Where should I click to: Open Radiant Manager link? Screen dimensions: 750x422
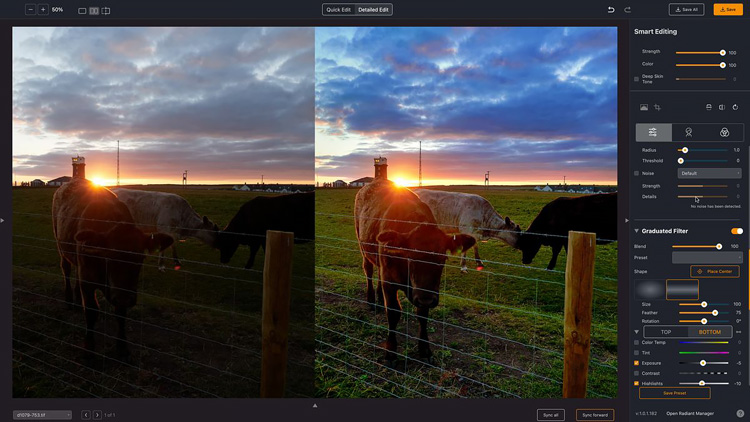coord(690,413)
